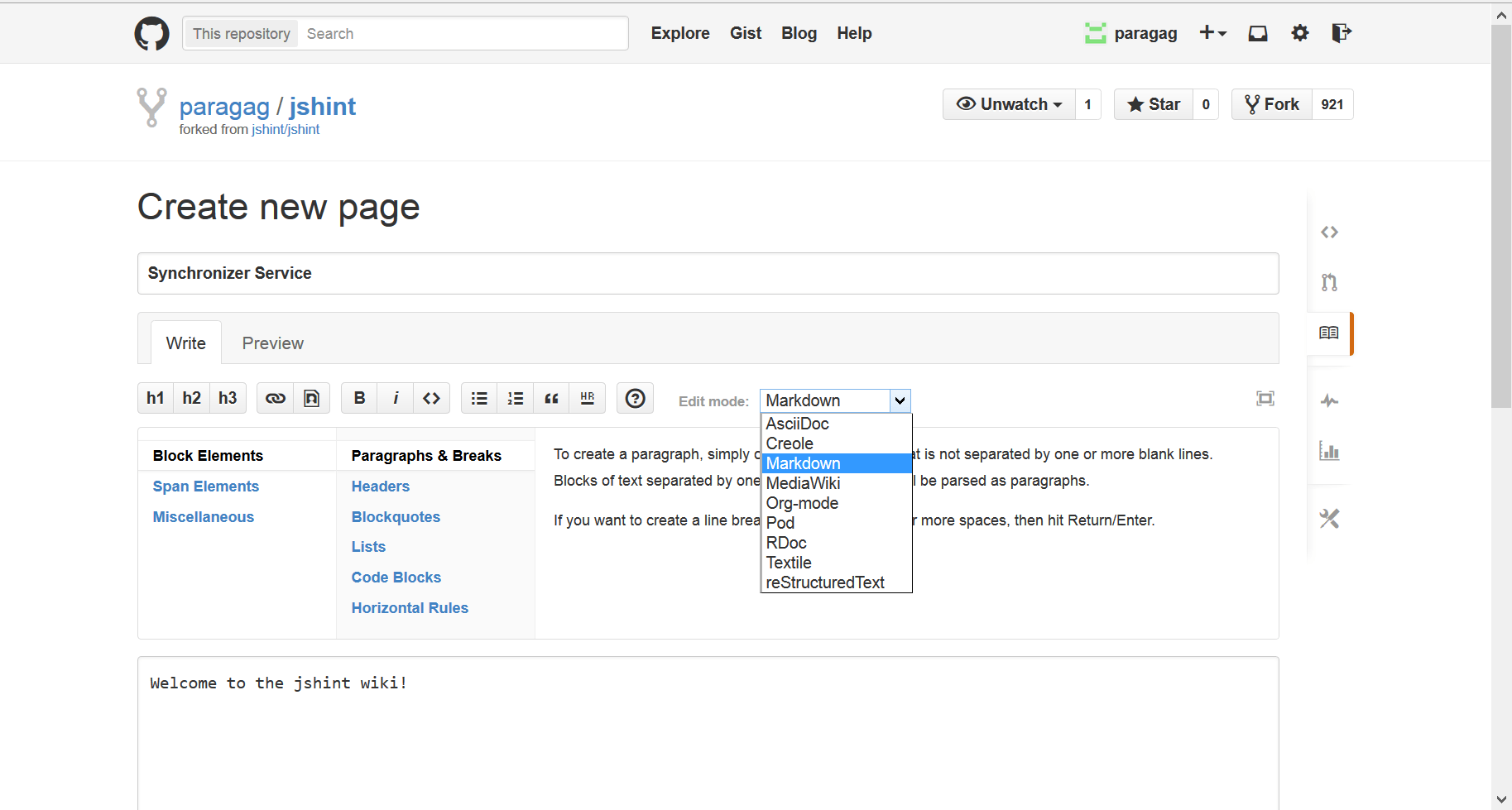Open the Graphs panel in the sidebar

click(x=1328, y=451)
